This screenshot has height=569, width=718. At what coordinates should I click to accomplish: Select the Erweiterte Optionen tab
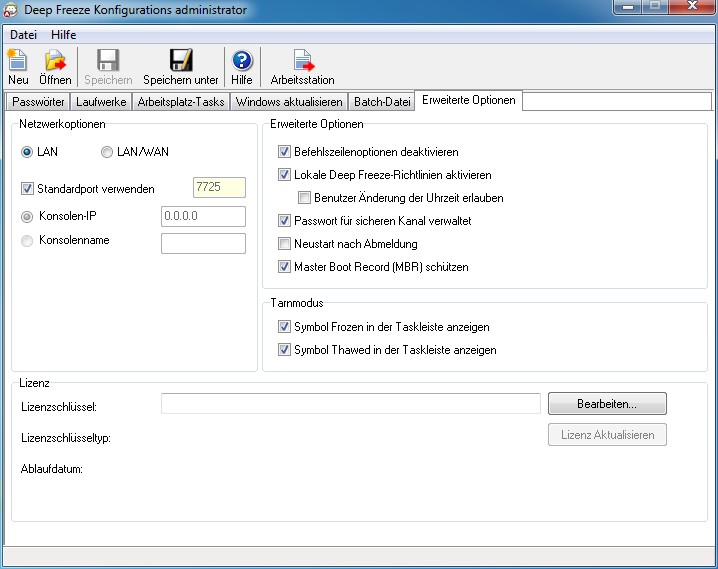[x=468, y=100]
